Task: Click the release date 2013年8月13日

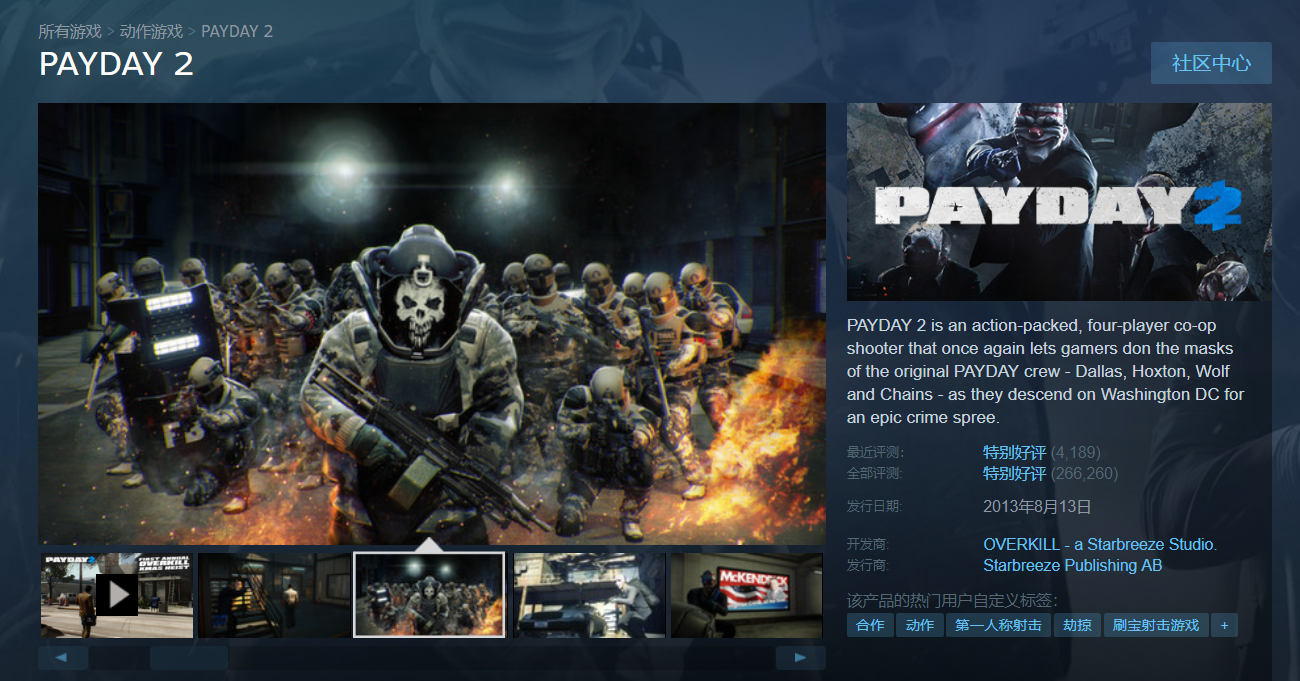Action: click(1037, 507)
